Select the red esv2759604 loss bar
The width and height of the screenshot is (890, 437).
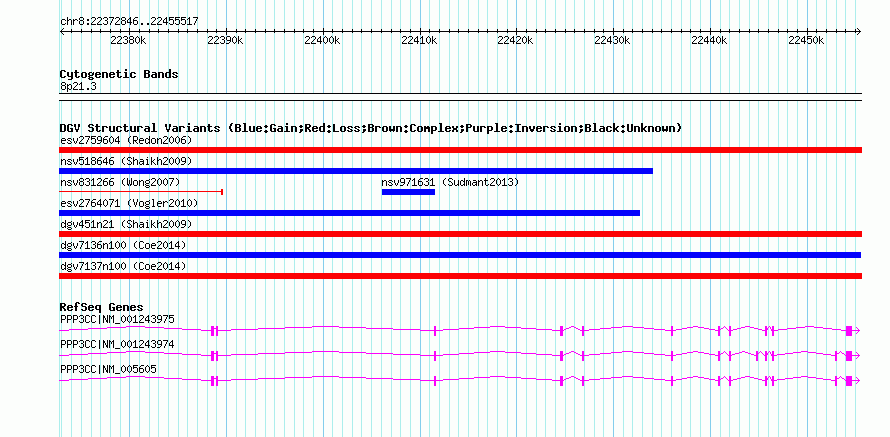(460, 150)
